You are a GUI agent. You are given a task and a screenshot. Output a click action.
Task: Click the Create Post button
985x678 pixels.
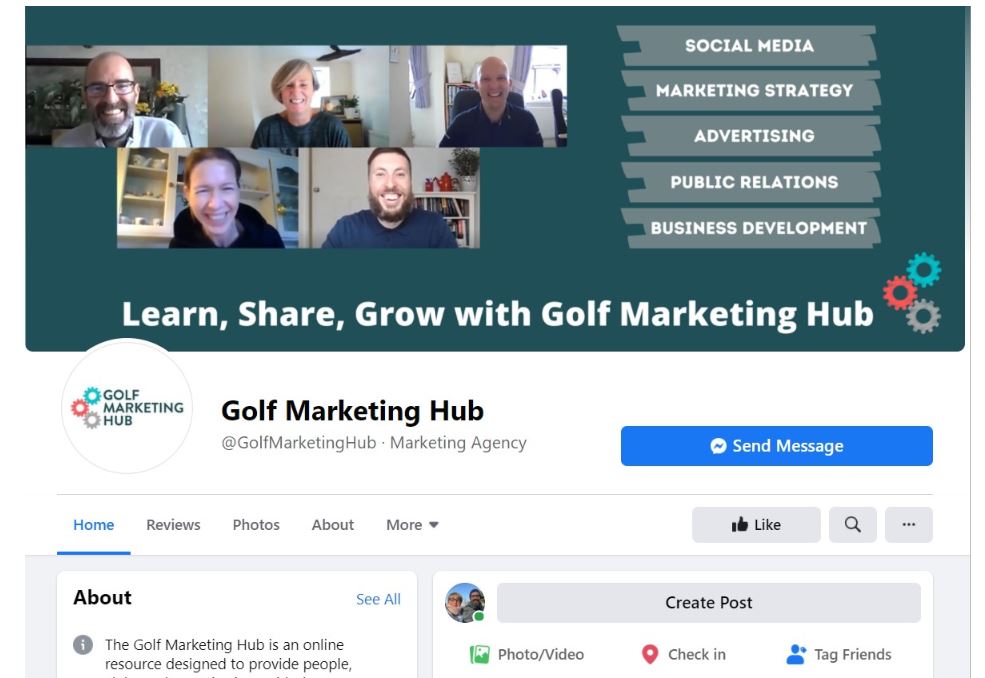[708, 603]
